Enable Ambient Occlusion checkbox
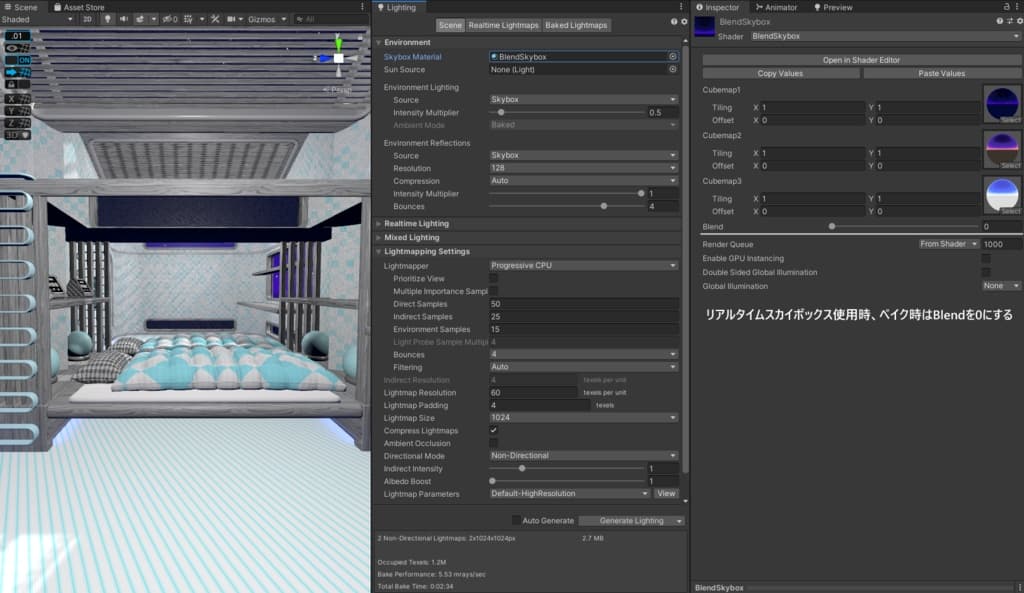Screen dimensions: 1024x593 (493, 443)
